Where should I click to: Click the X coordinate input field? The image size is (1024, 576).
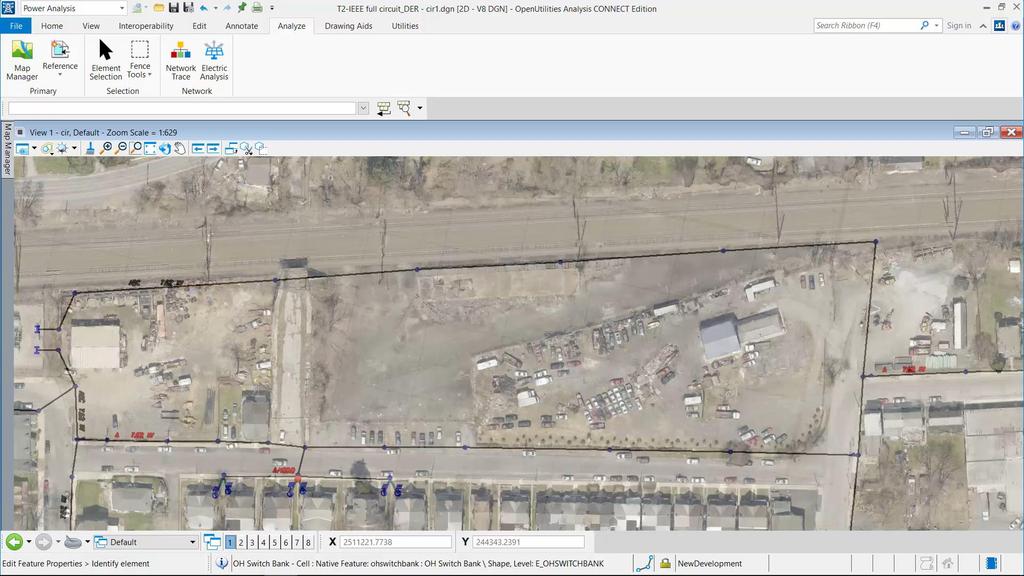coord(395,542)
